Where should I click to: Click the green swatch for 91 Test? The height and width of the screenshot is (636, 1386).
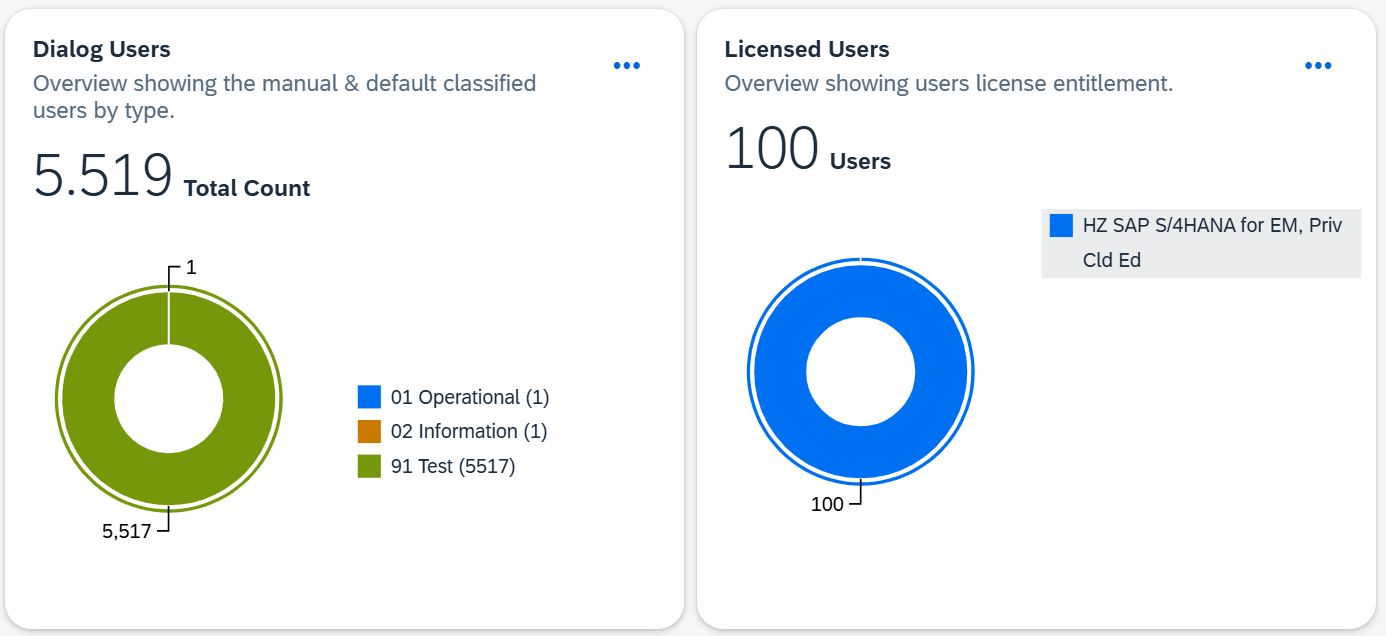(369, 466)
